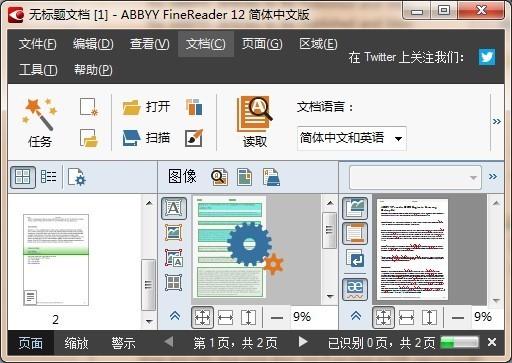
Task: Open the 工具(T) menu
Action: point(38,70)
